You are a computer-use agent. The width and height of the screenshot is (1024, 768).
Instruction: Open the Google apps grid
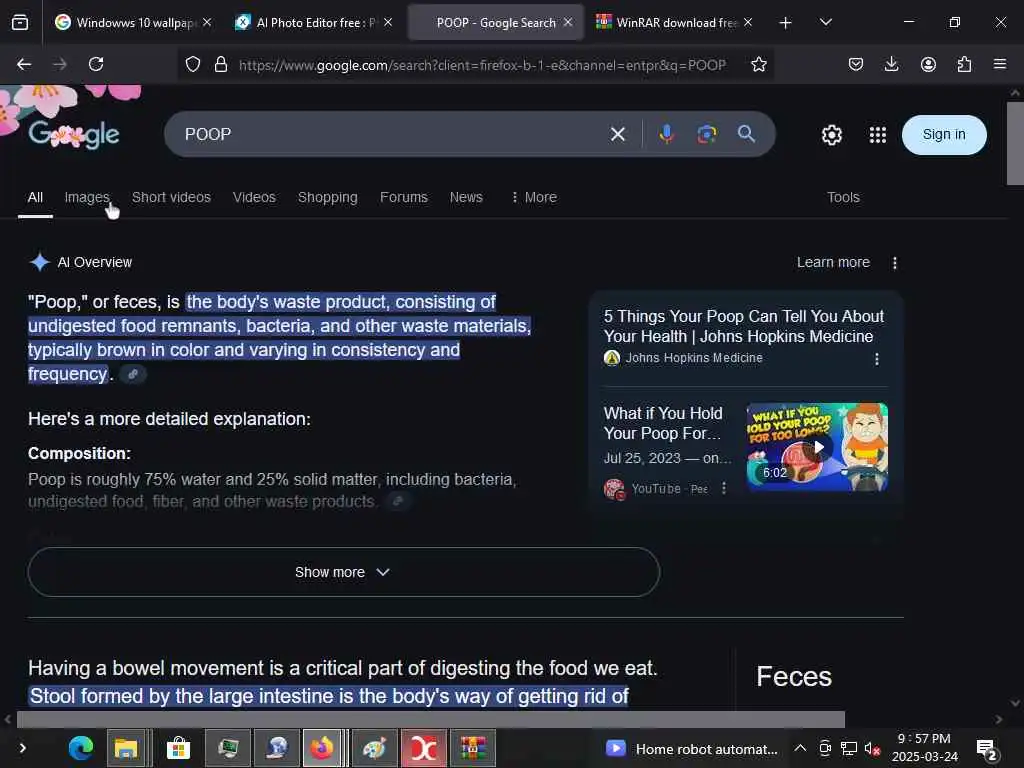tap(878, 135)
